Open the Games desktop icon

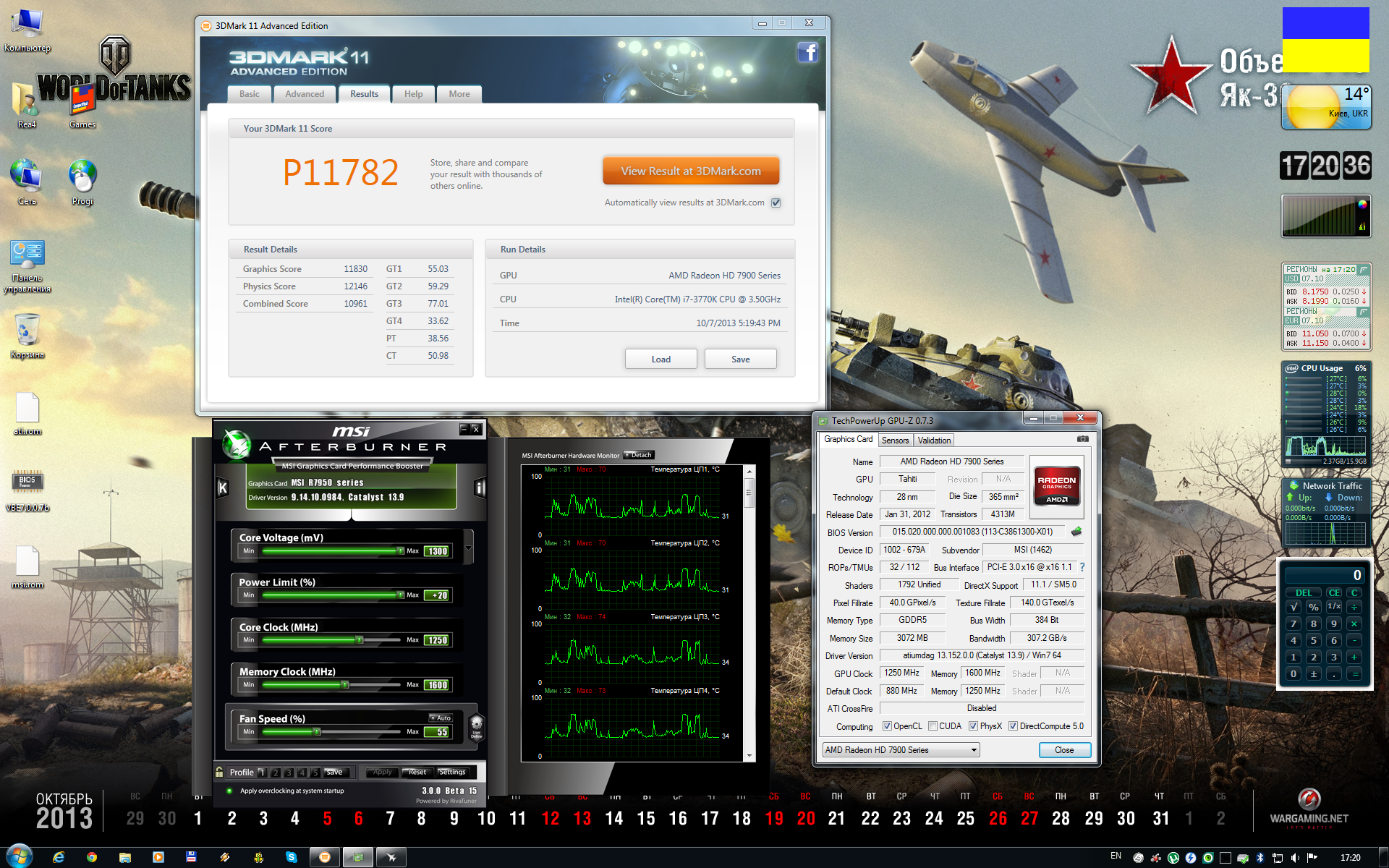pyautogui.click(x=82, y=106)
